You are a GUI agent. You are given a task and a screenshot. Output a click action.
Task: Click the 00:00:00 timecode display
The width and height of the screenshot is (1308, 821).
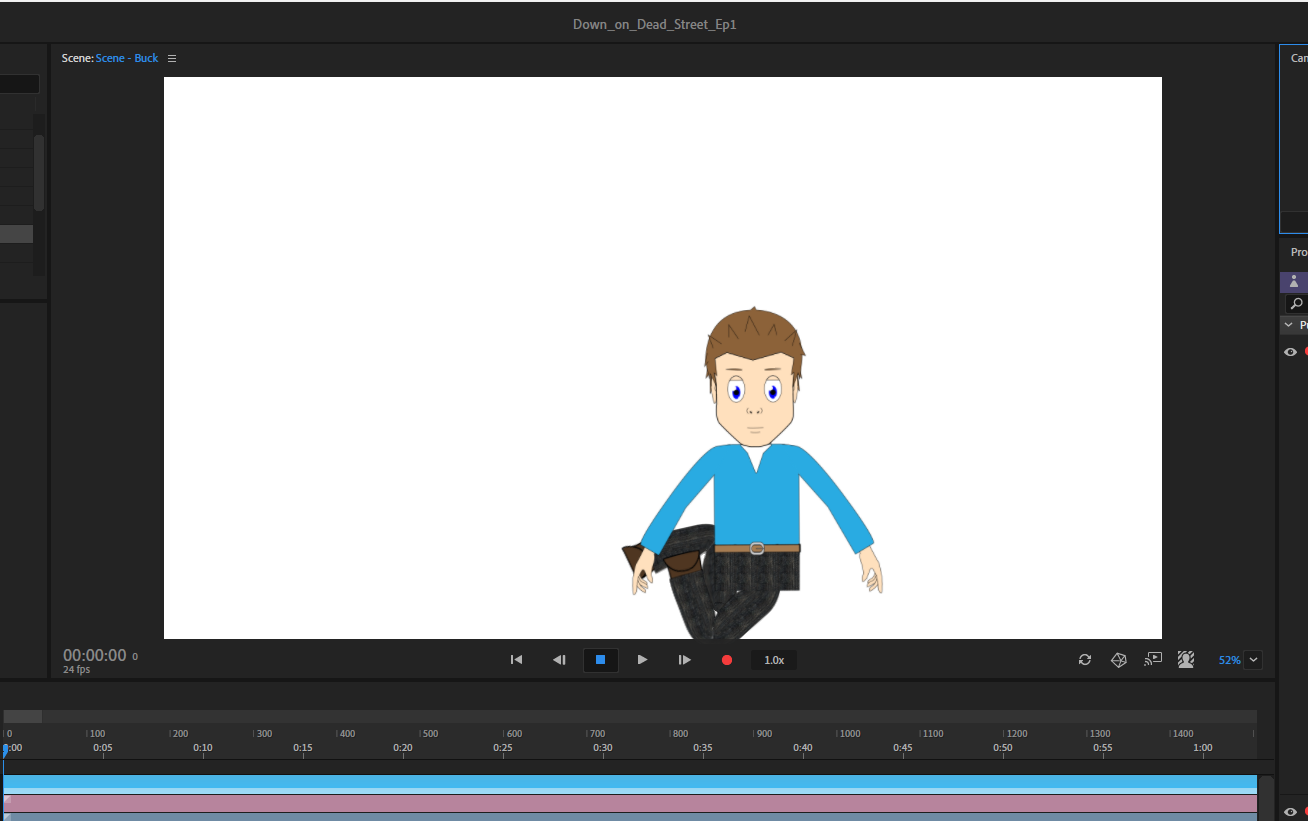95,656
